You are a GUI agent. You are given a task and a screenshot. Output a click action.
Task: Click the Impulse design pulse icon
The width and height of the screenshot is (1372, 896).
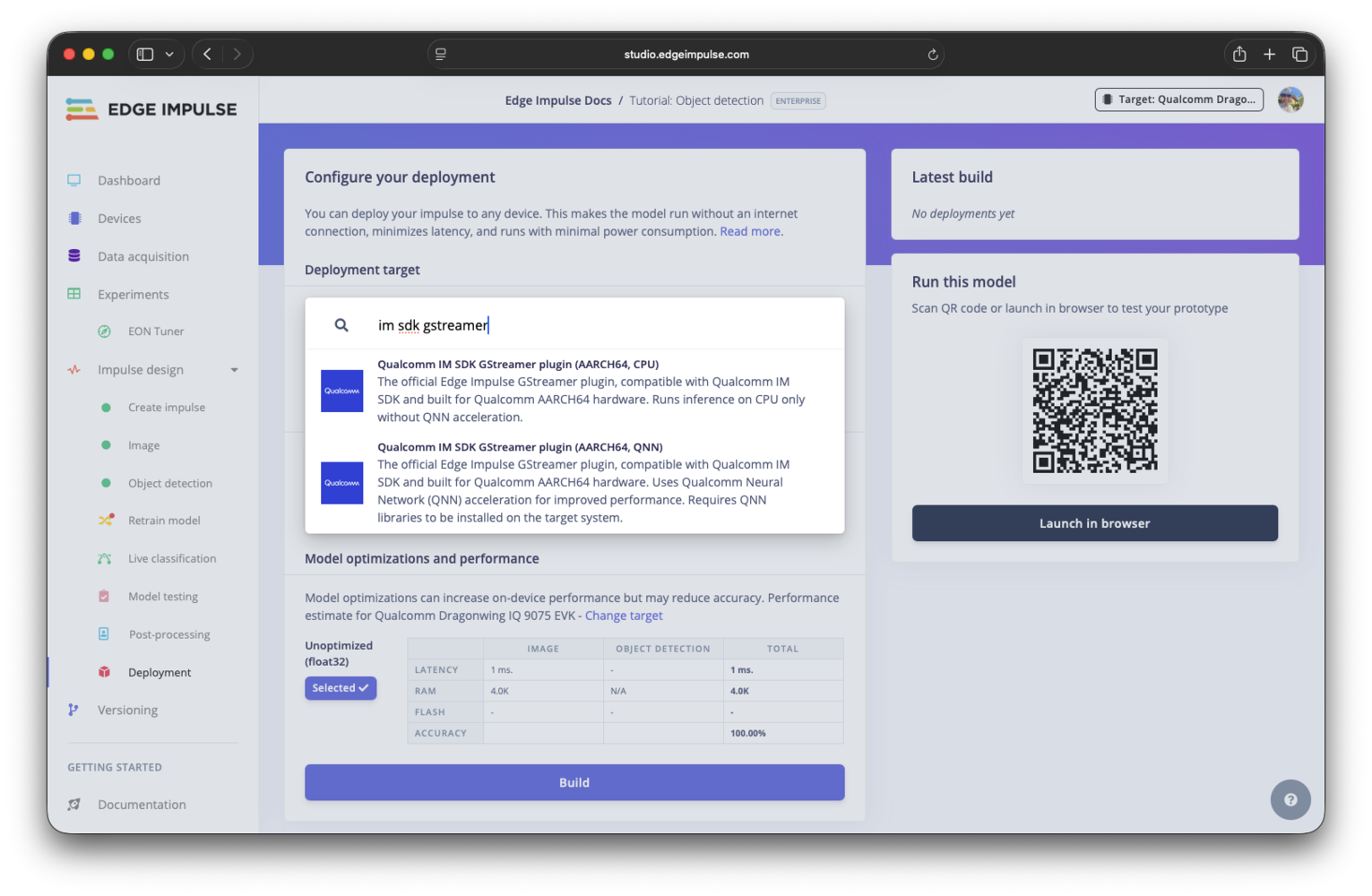pyautogui.click(x=74, y=369)
